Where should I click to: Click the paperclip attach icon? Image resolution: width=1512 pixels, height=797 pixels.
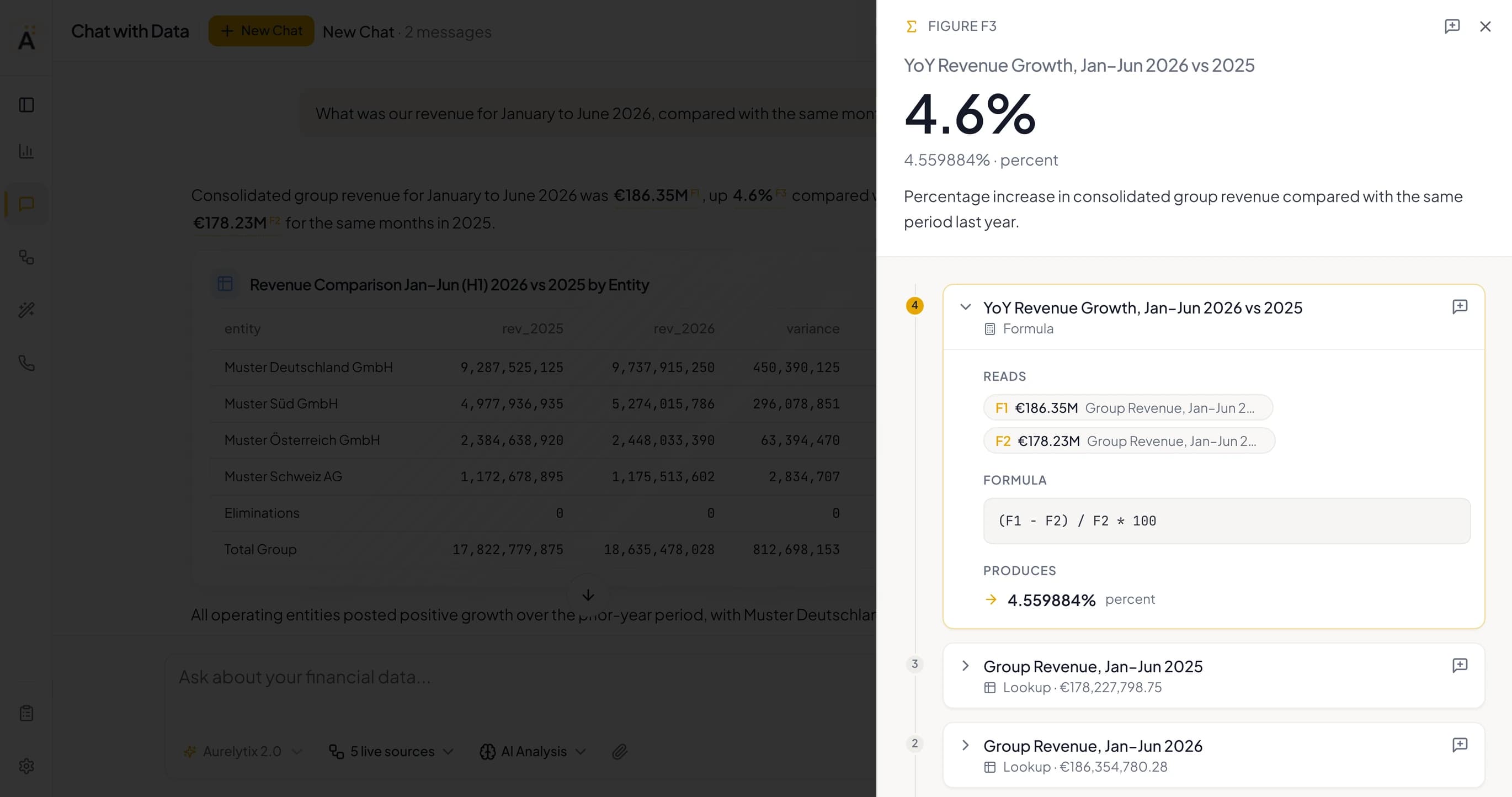click(x=620, y=751)
